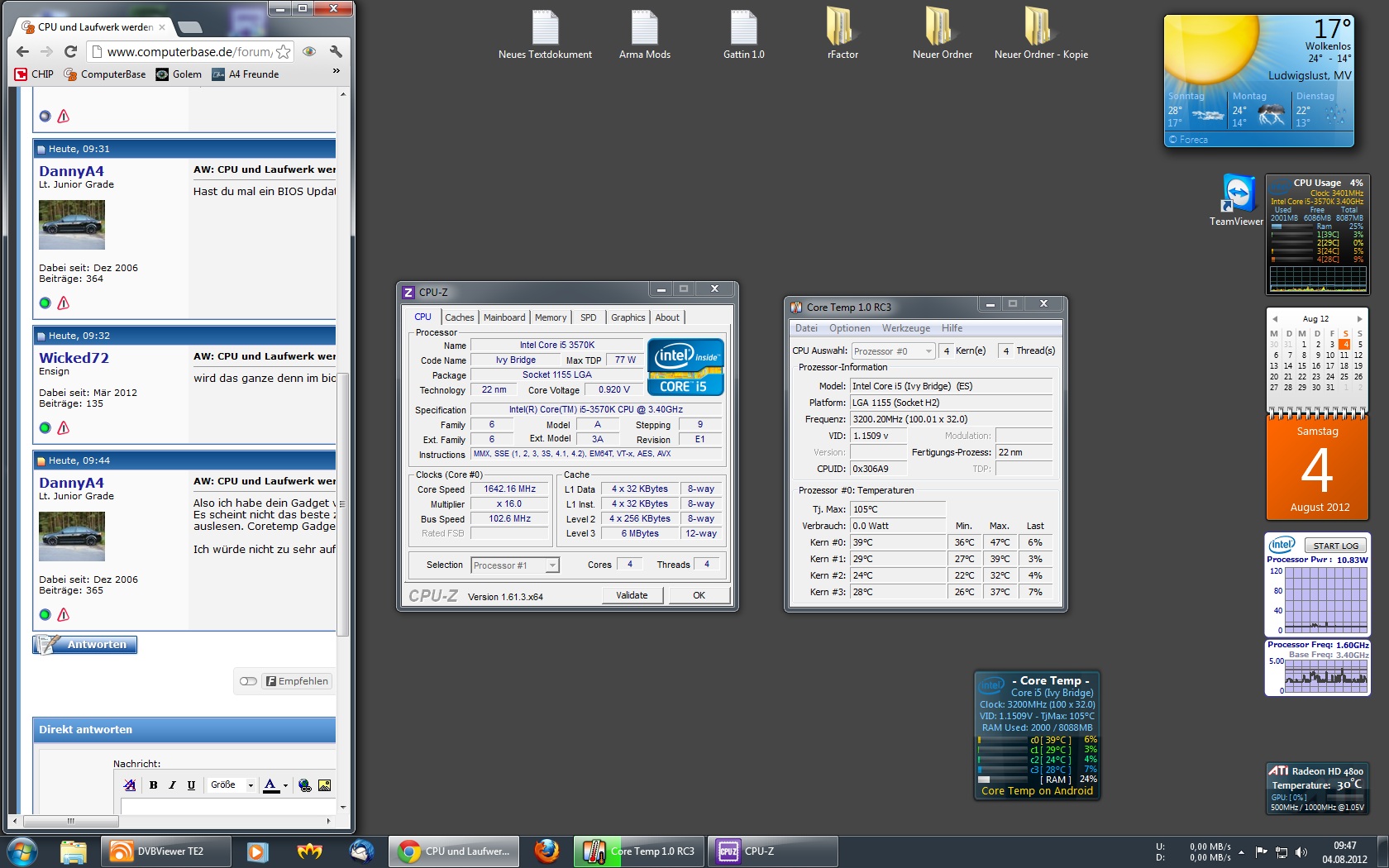Go to previous month in calendar gadget
The image size is (1389, 868).
coord(1274,318)
